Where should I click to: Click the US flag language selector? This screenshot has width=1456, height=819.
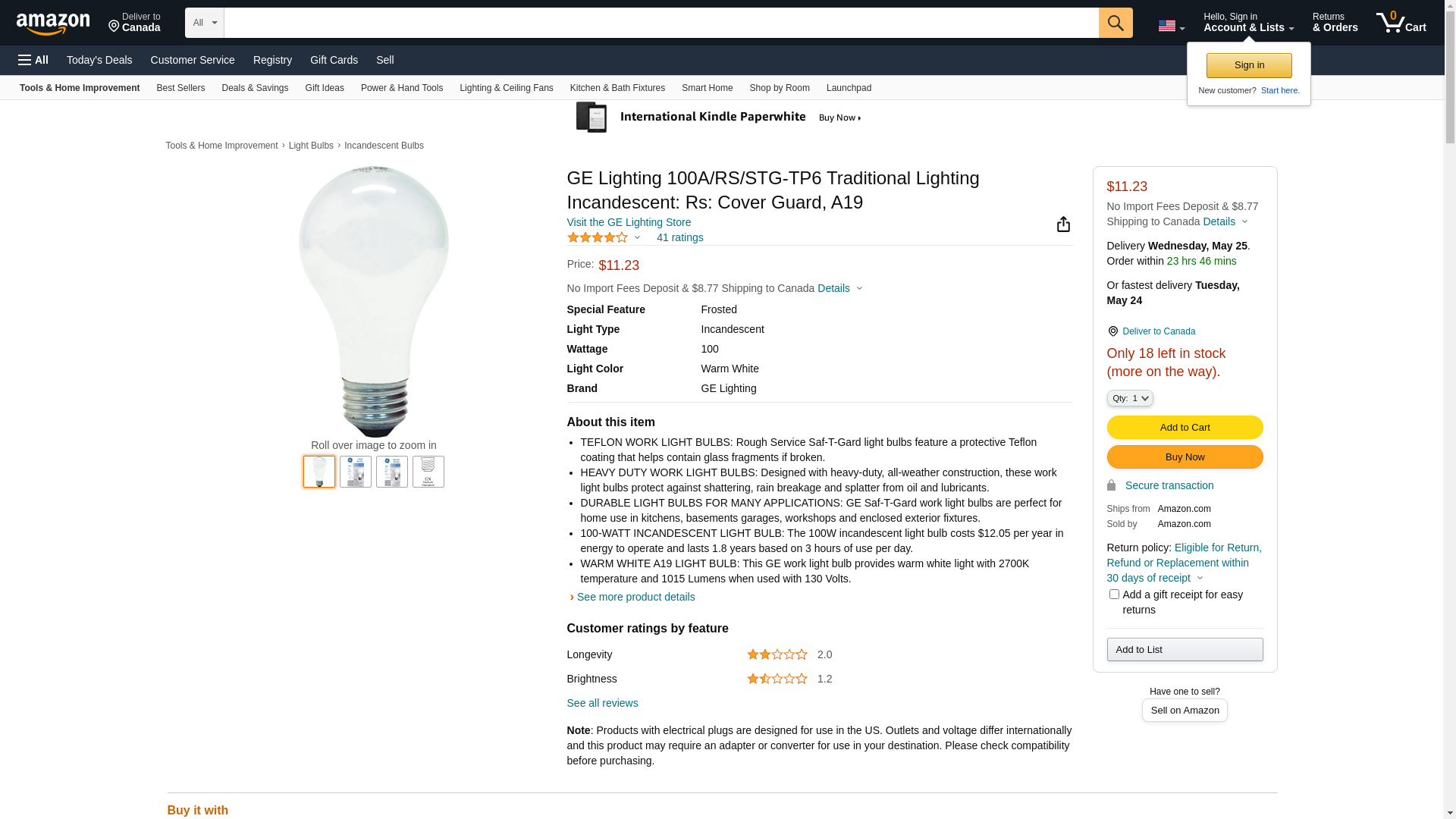pos(1171,26)
